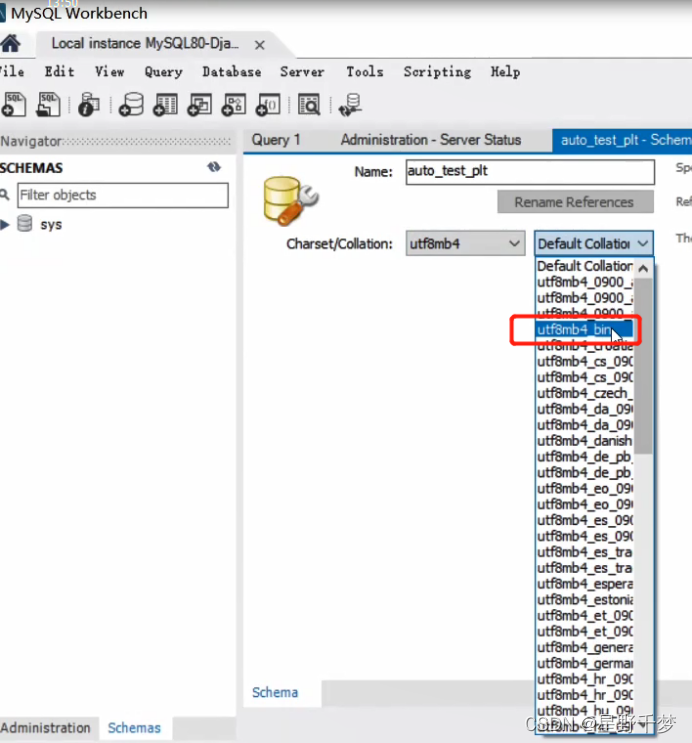Select utf8mb4_estonia collation entry
This screenshot has width=692, height=743.
[x=584, y=599]
